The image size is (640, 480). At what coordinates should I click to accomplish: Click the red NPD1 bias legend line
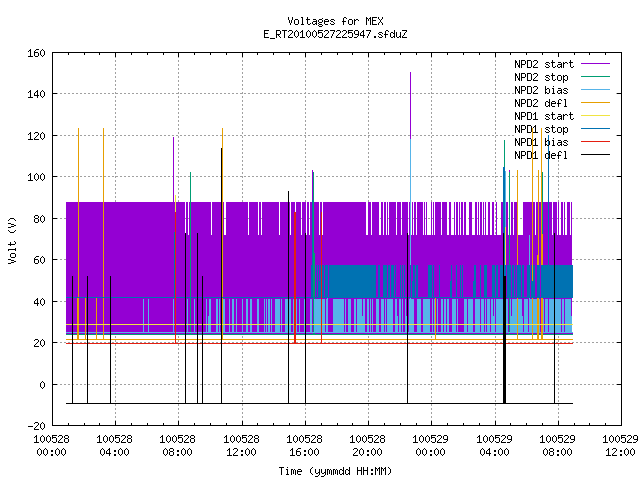pos(596,142)
